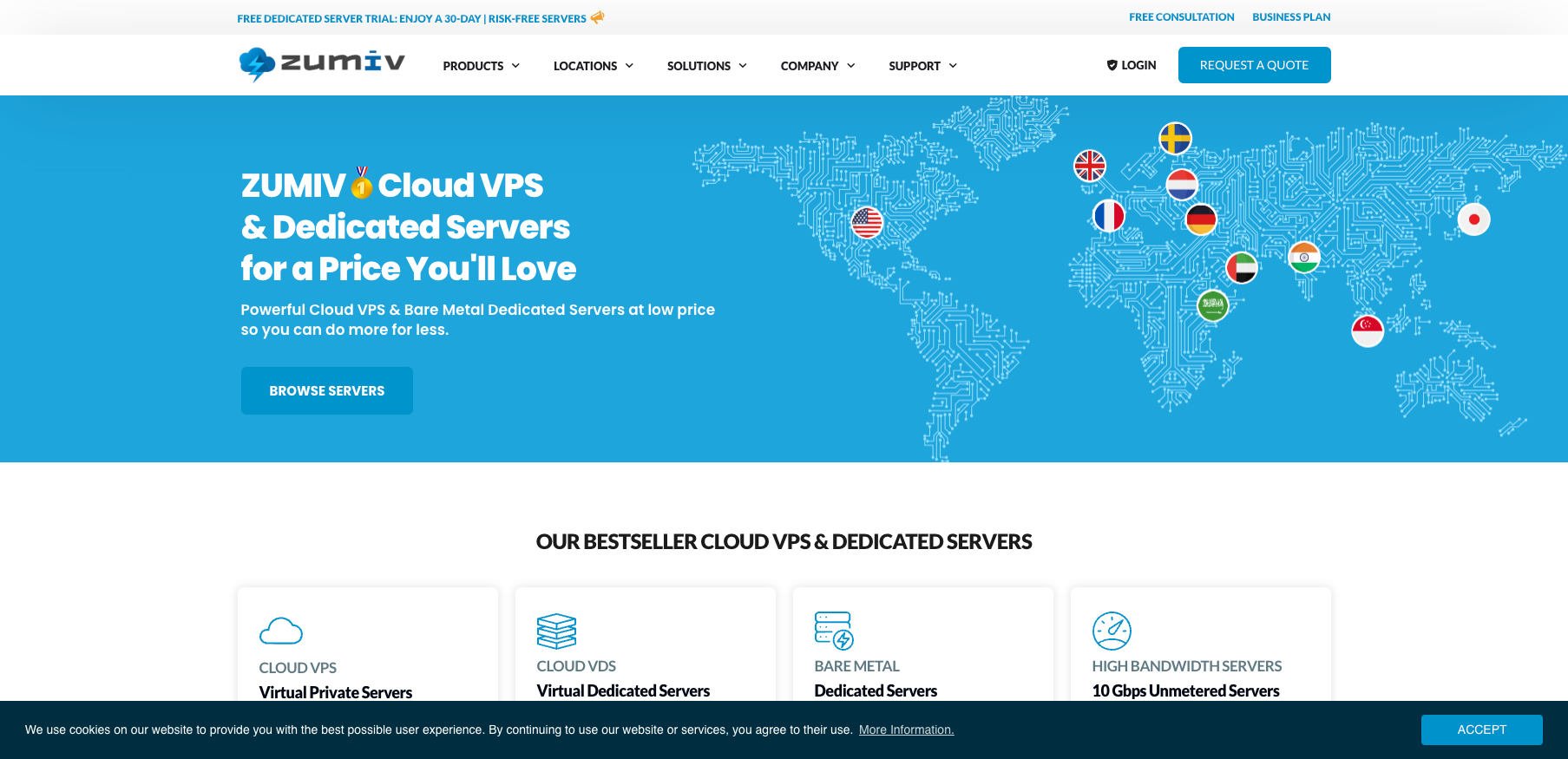1568x759 pixels.
Task: Click the gold medal icon in headline
Action: (x=362, y=183)
